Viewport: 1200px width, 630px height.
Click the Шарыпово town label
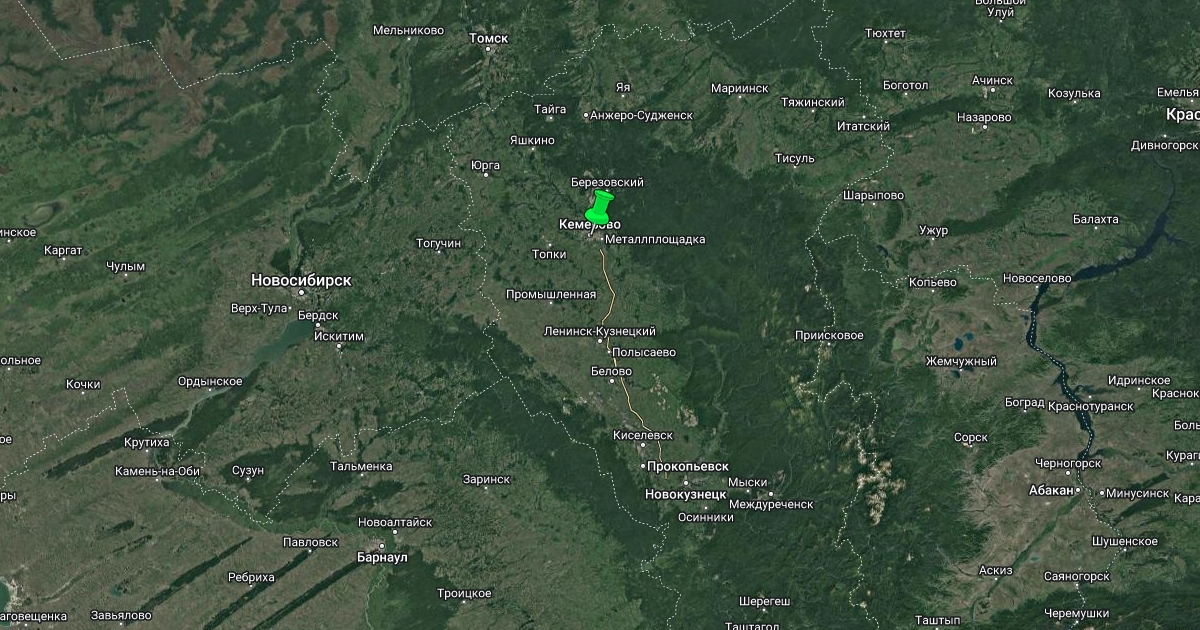pos(873,195)
